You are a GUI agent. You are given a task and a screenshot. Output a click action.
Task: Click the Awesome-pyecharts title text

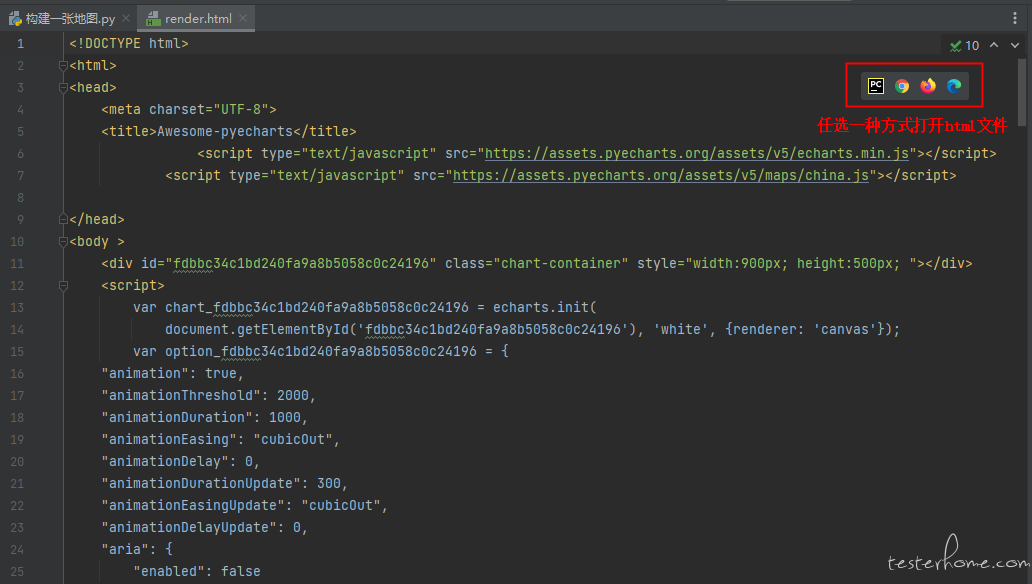pos(224,132)
